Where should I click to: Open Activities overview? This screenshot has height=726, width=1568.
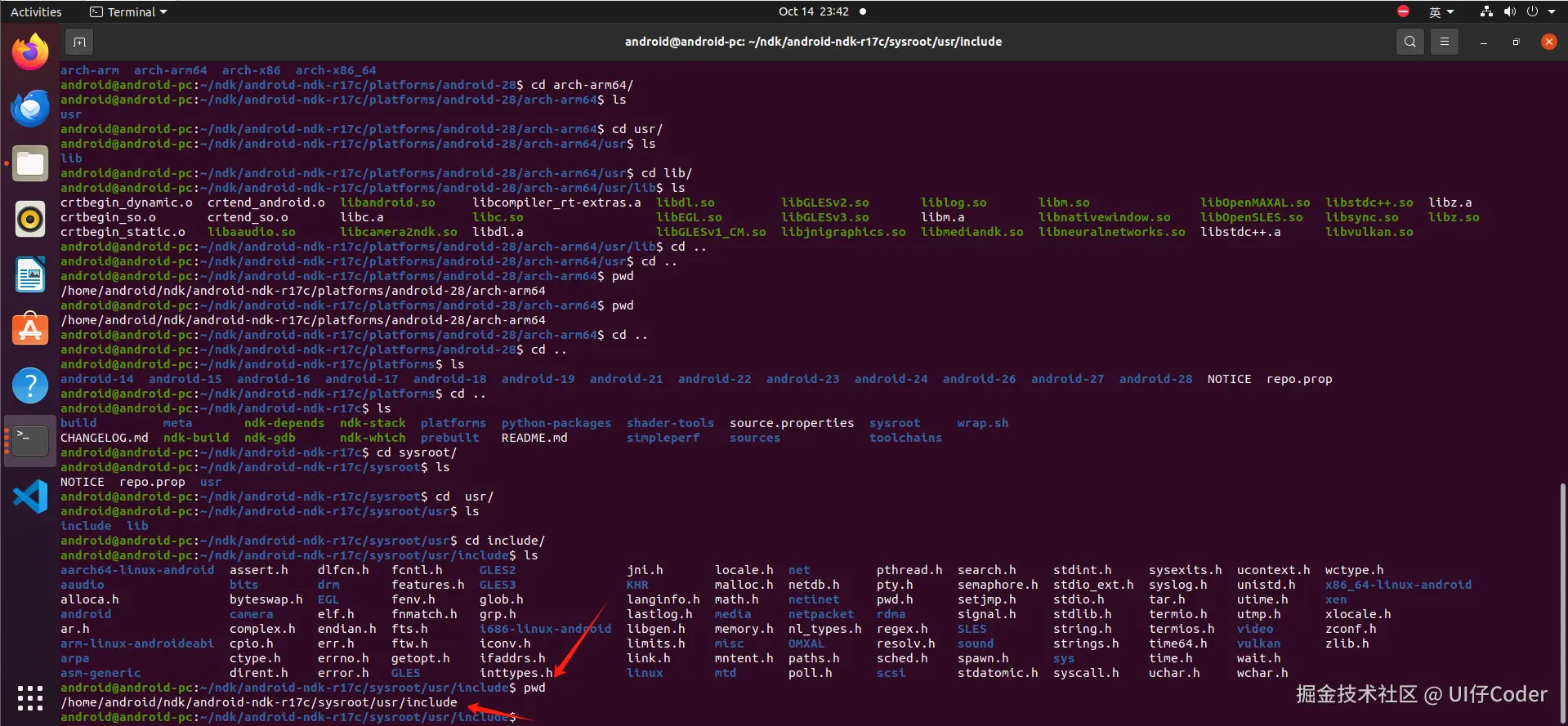[36, 11]
